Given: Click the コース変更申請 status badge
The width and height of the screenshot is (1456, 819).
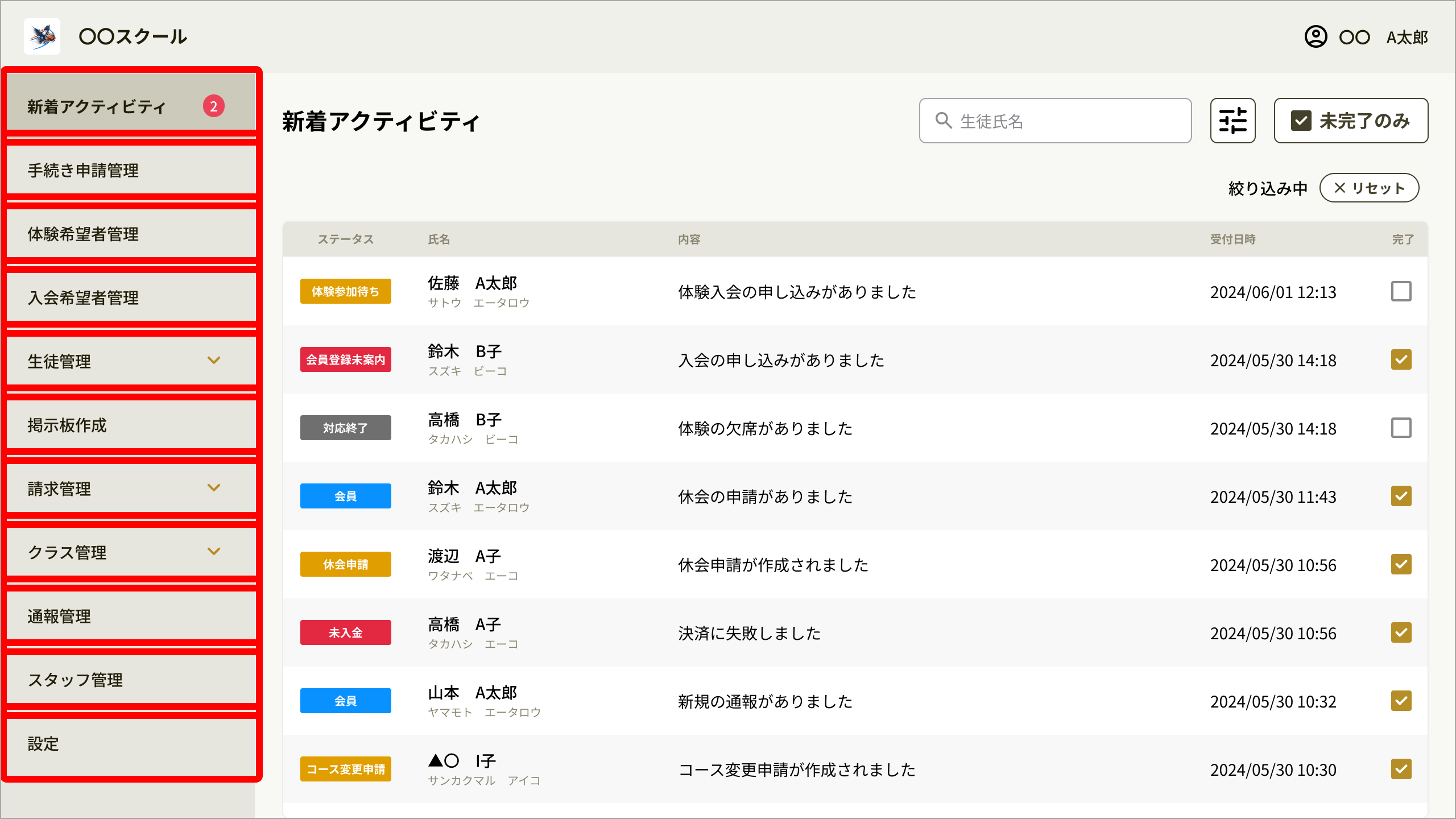Looking at the screenshot, I should point(346,769).
